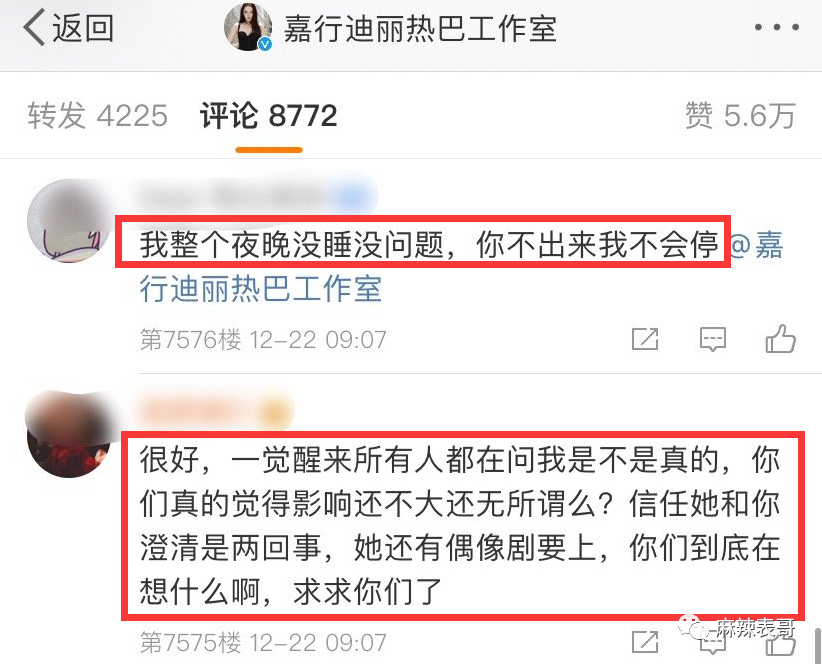Switch to the 转发 4225 tab
The width and height of the screenshot is (822, 664).
click(x=98, y=115)
